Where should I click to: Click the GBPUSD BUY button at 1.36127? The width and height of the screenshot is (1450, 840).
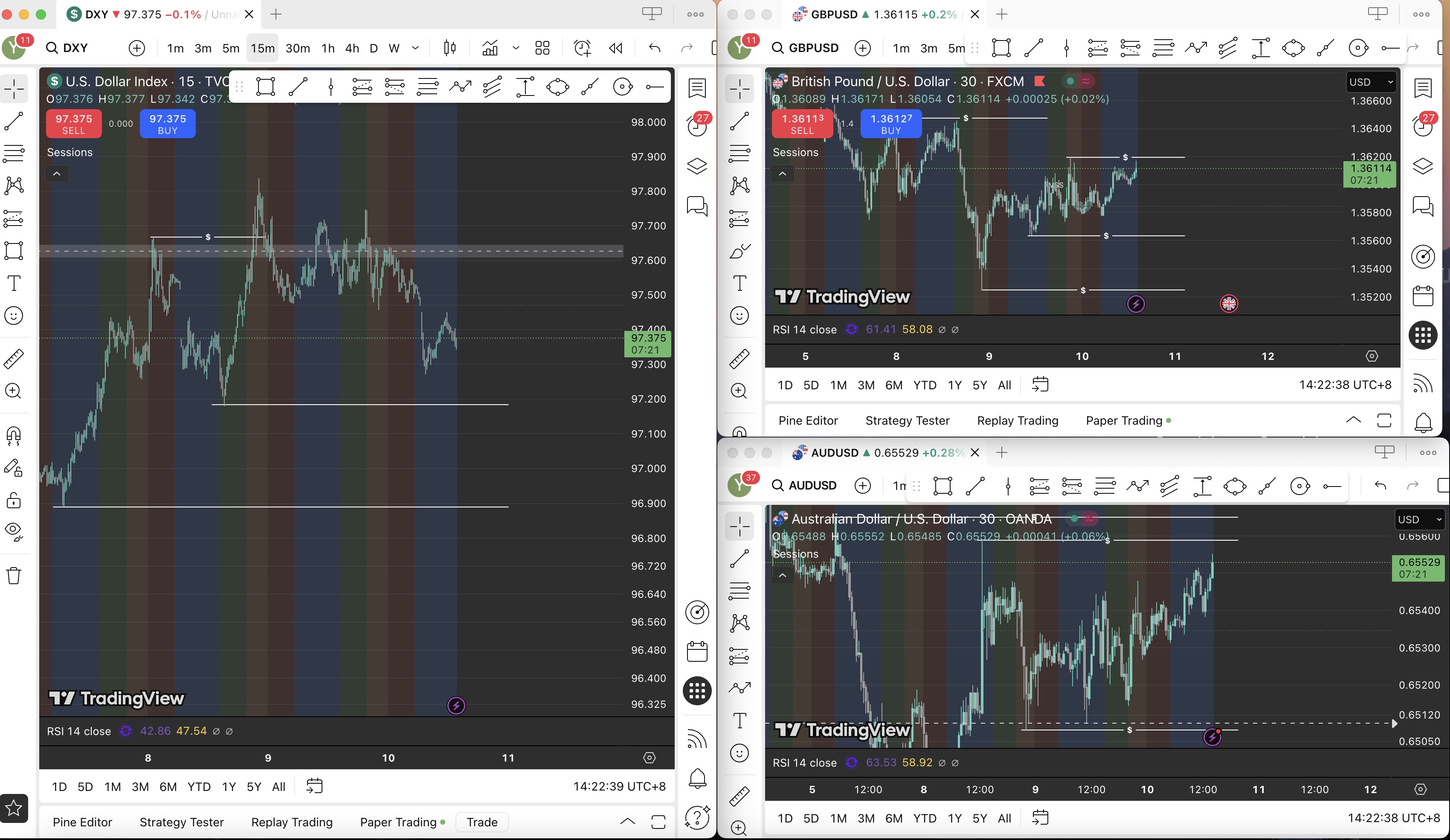pos(891,124)
